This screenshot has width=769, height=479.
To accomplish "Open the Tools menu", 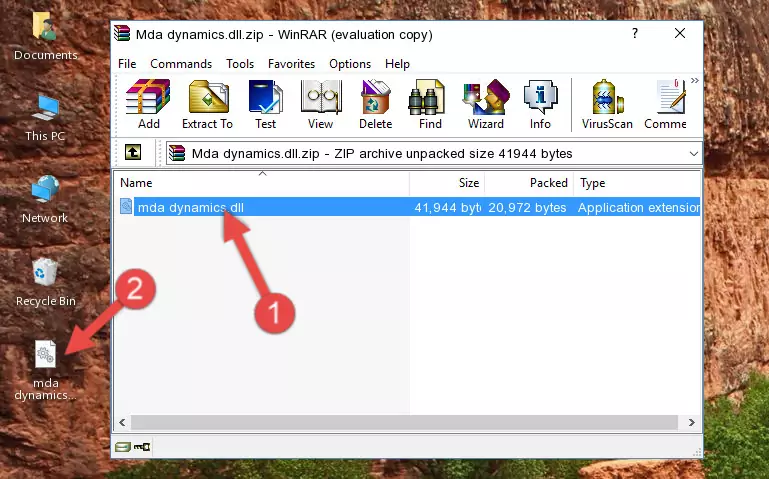I will click(240, 64).
